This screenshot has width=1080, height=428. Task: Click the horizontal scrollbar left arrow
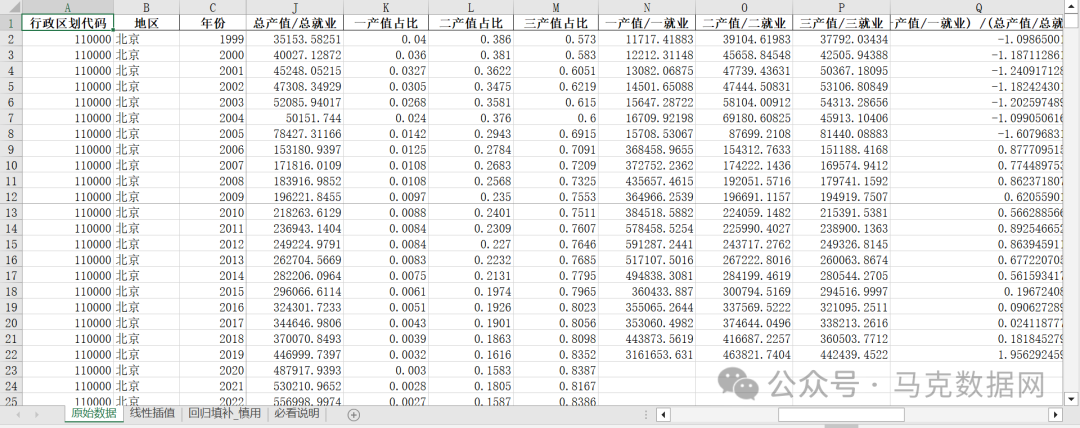pos(663,414)
